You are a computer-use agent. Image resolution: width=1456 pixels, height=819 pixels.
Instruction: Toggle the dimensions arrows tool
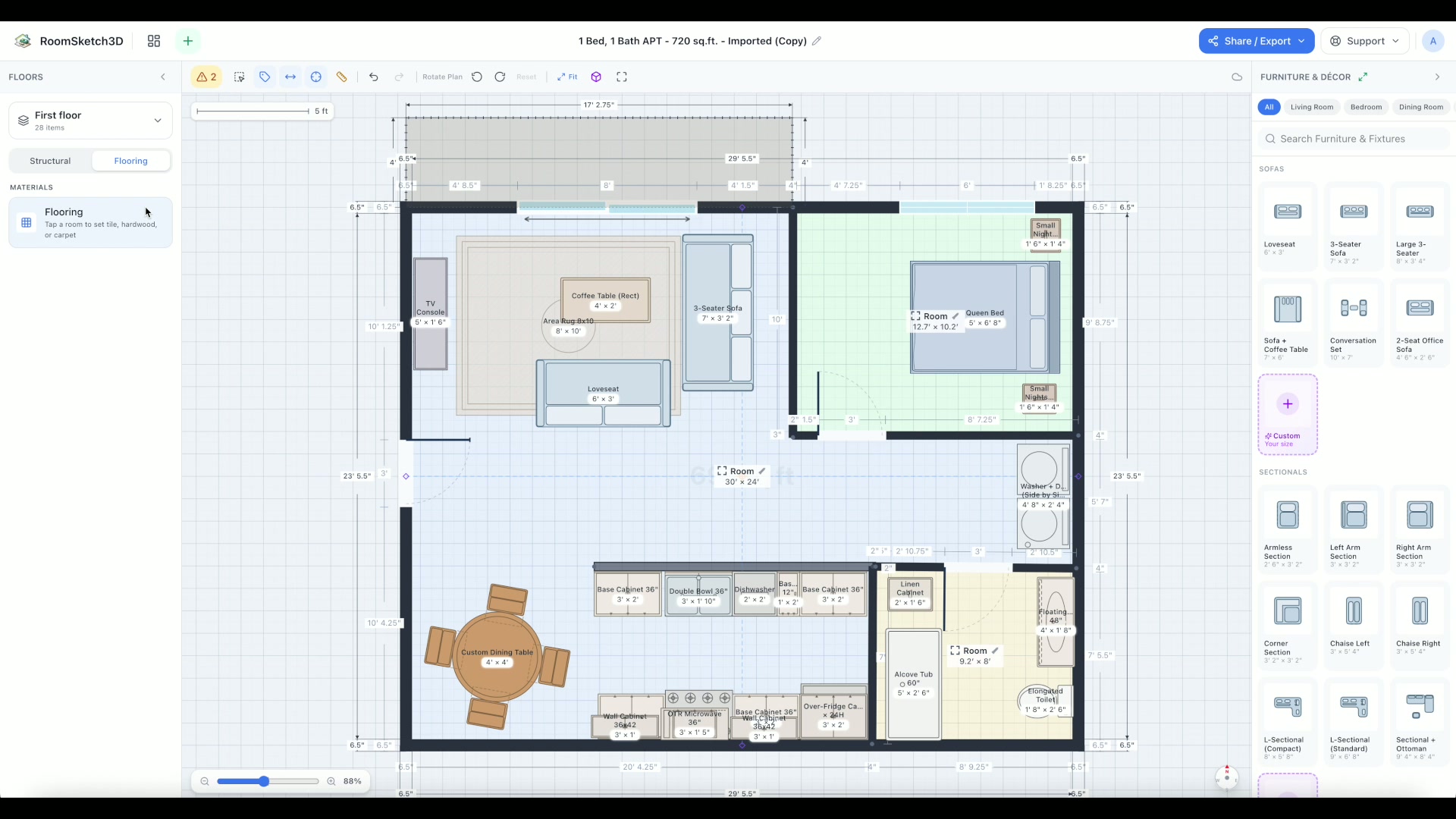point(290,77)
